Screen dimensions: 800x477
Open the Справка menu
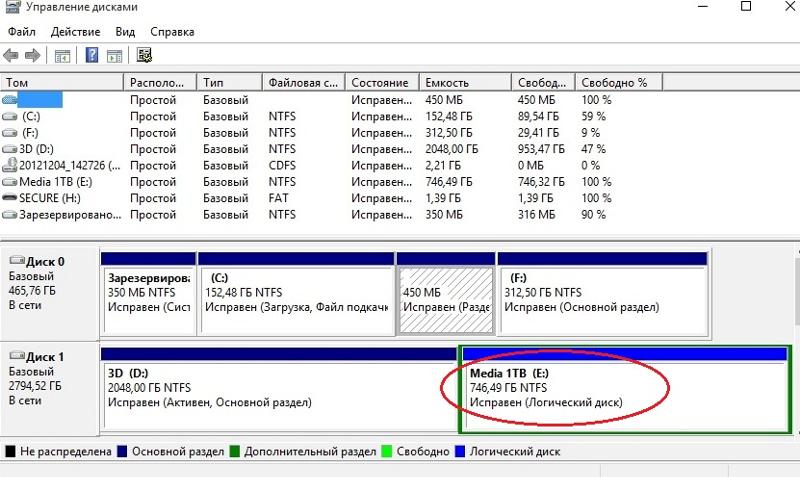(172, 32)
